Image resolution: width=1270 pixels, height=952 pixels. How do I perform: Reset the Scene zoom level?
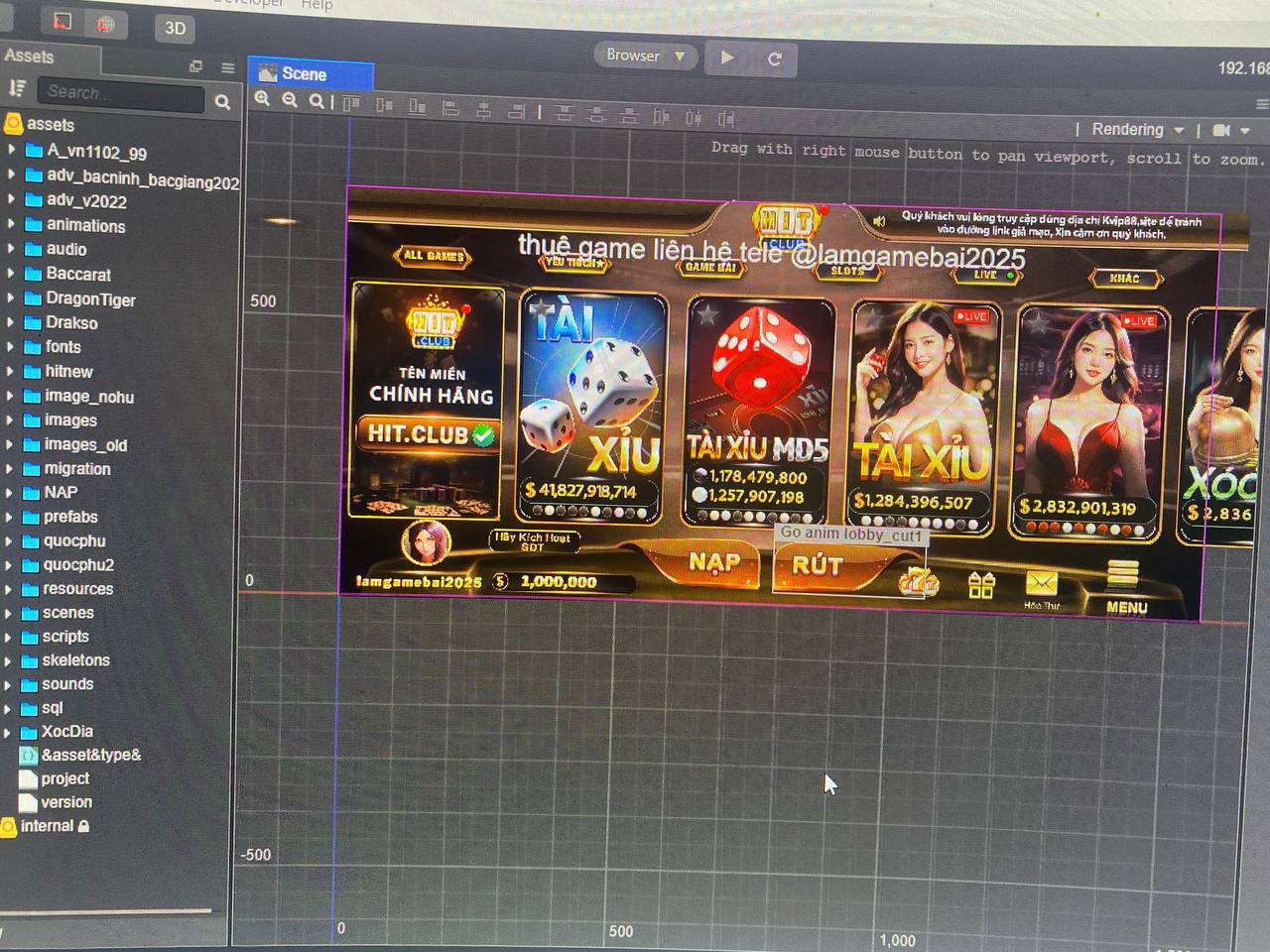pos(316,100)
